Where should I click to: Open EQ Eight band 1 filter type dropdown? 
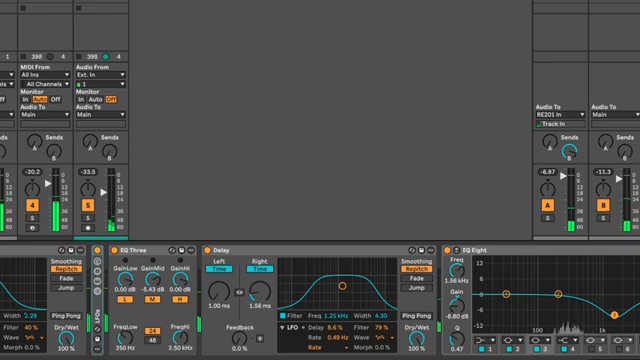pos(485,340)
